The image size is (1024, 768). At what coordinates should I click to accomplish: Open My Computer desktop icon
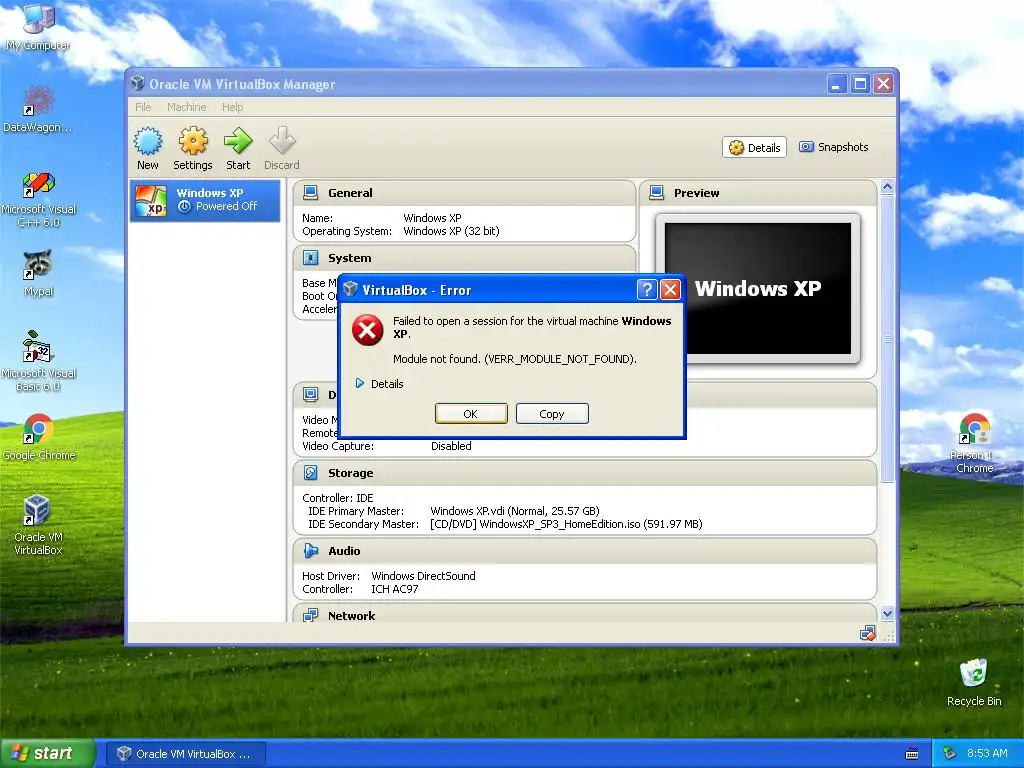(x=39, y=27)
